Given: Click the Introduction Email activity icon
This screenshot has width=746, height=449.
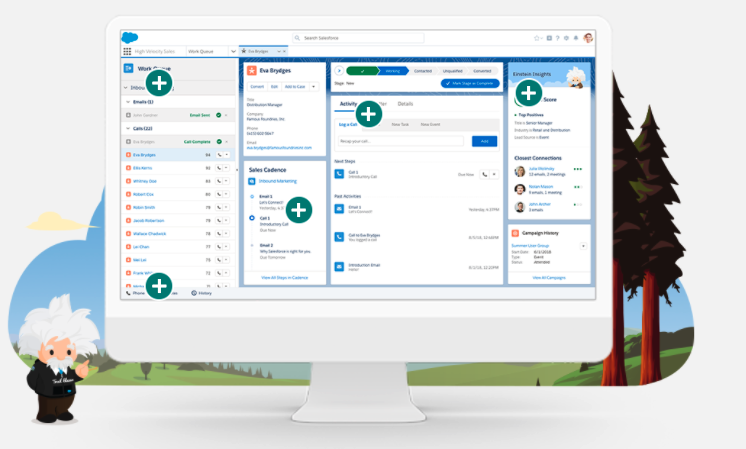Looking at the screenshot, I should pyautogui.click(x=339, y=266).
